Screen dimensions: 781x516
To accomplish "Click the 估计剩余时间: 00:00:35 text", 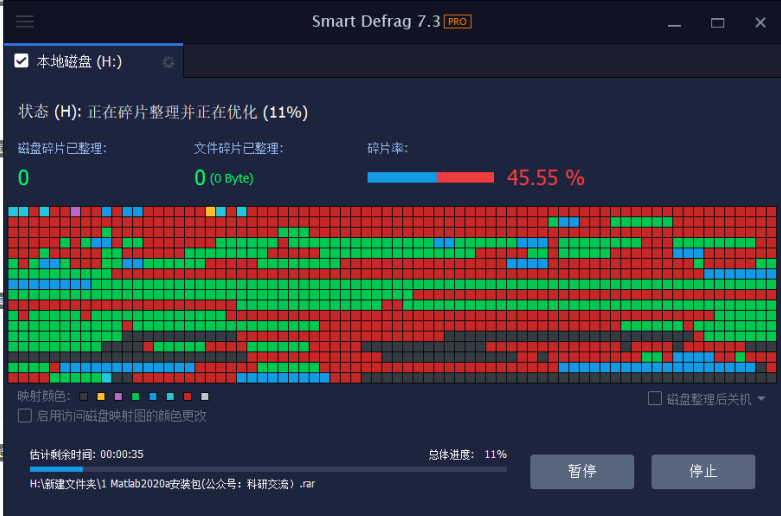I will [87, 454].
